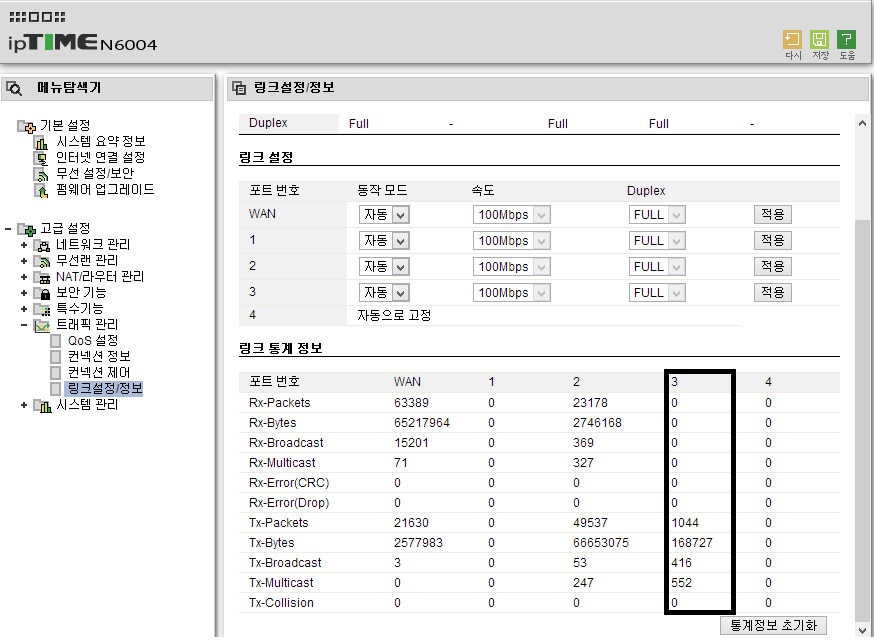Apply WAN port settings with 적용
The image size is (874, 641).
(x=773, y=215)
